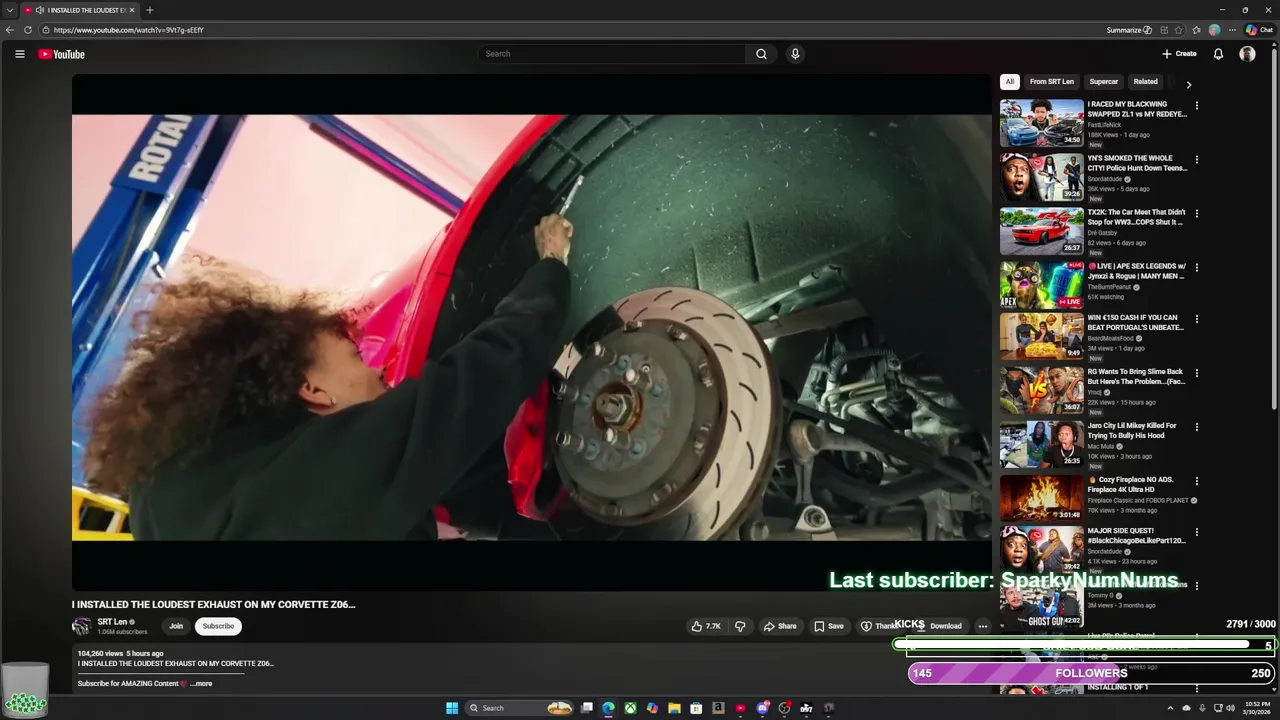Dislike the video with the thumbs down
Screen dimensions: 1280x720
(x=740, y=626)
